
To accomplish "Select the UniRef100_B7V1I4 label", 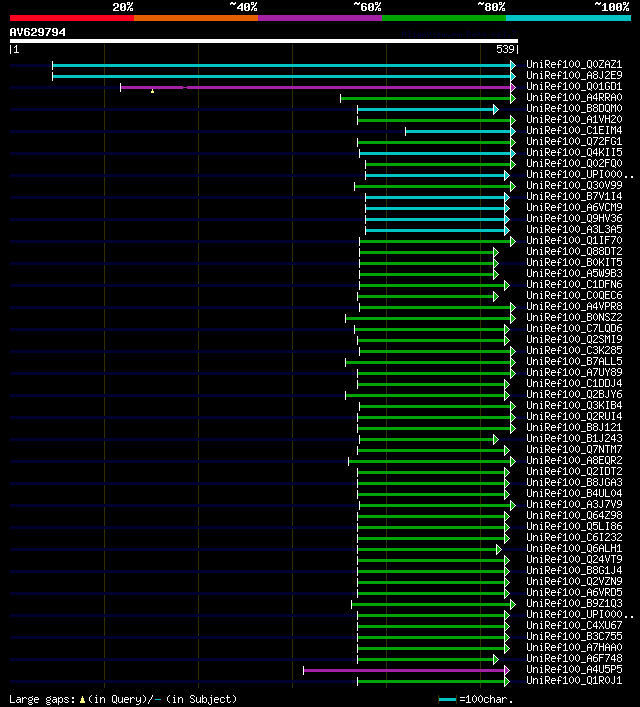I will coord(574,197).
